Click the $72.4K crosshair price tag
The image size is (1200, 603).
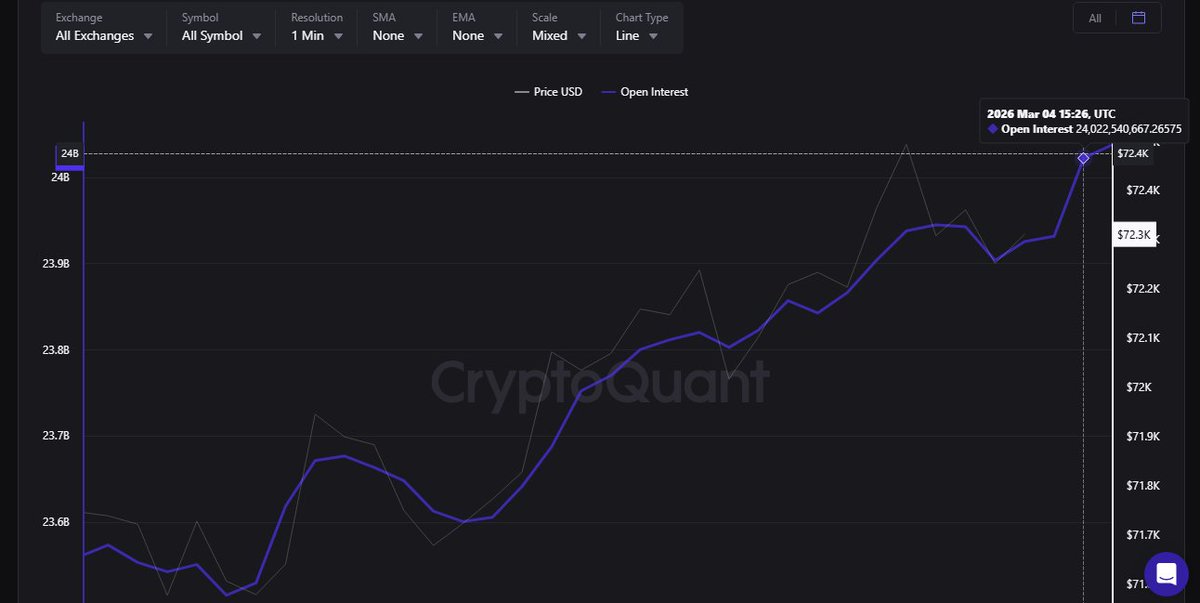pos(1133,153)
